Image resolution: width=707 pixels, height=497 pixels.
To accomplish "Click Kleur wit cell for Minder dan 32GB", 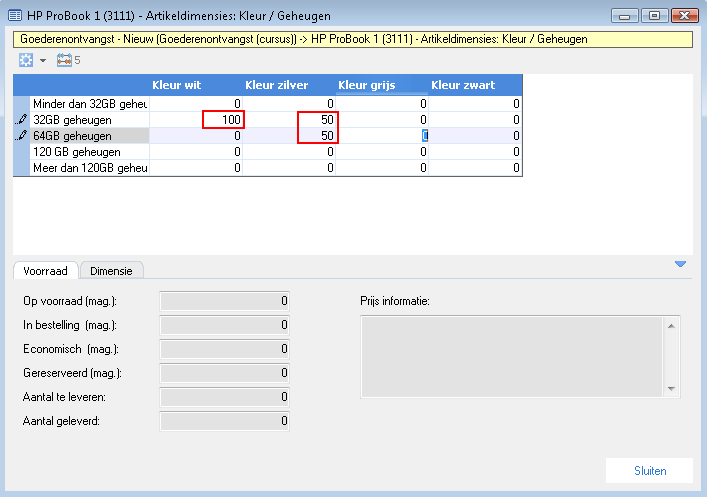I will pos(196,104).
